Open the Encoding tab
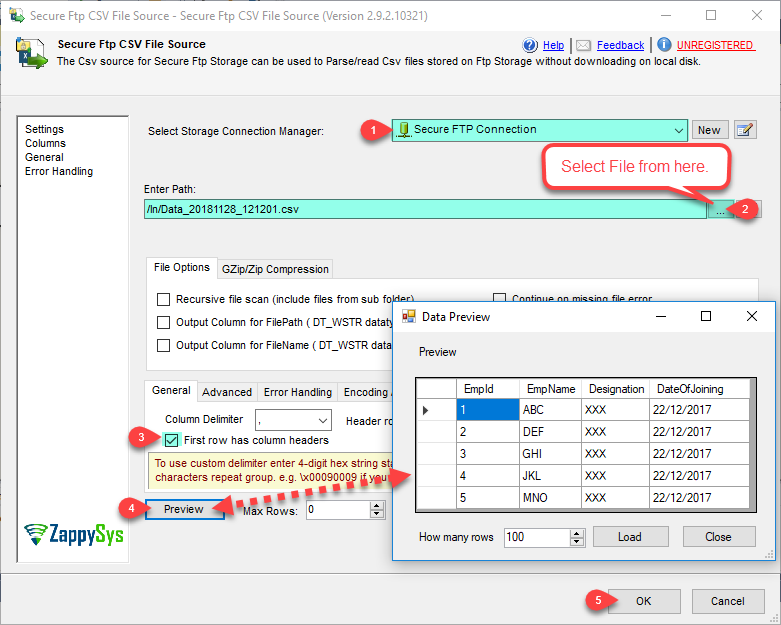This screenshot has height=625, width=781. (x=366, y=392)
